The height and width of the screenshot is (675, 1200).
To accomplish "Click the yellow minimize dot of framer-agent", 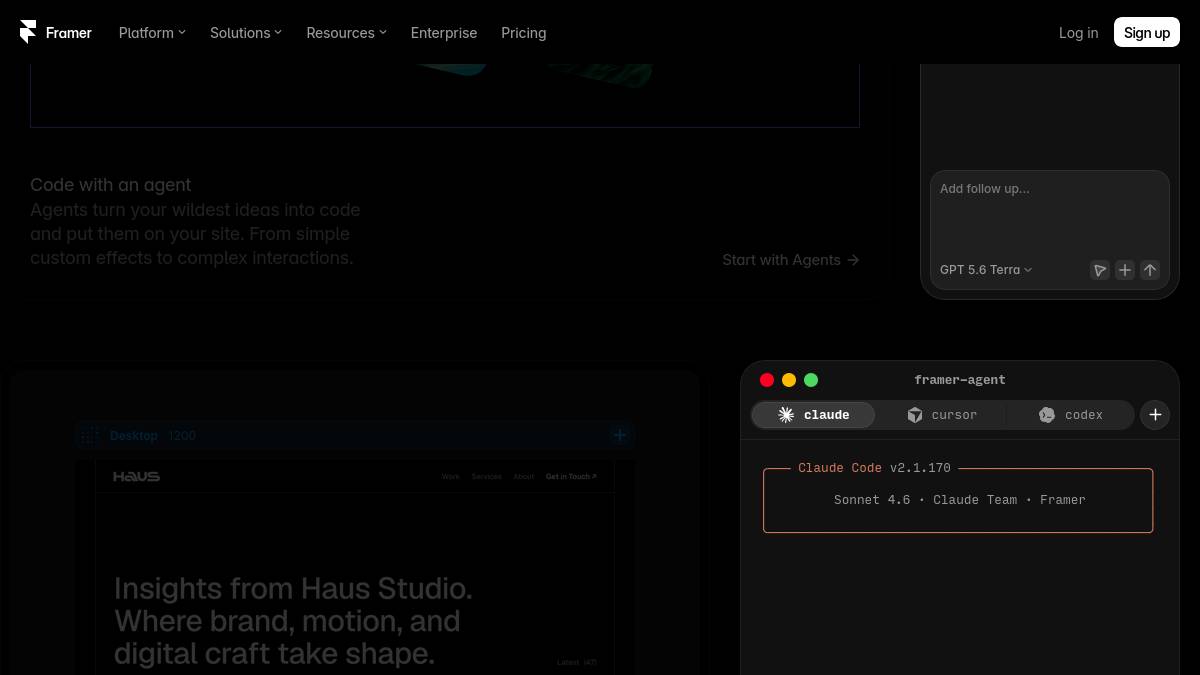I will 789,380.
